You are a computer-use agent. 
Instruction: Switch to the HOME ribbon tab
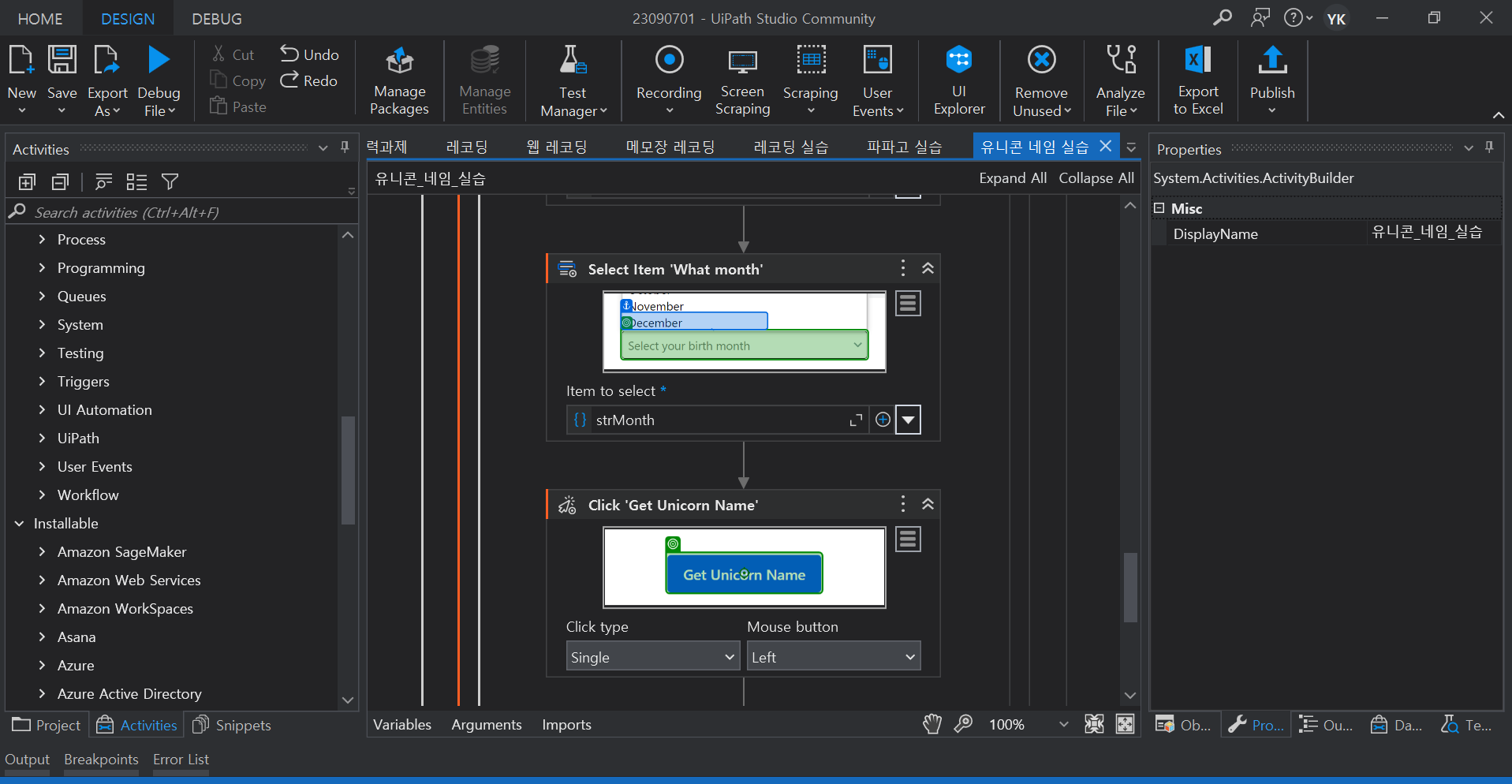tap(40, 19)
